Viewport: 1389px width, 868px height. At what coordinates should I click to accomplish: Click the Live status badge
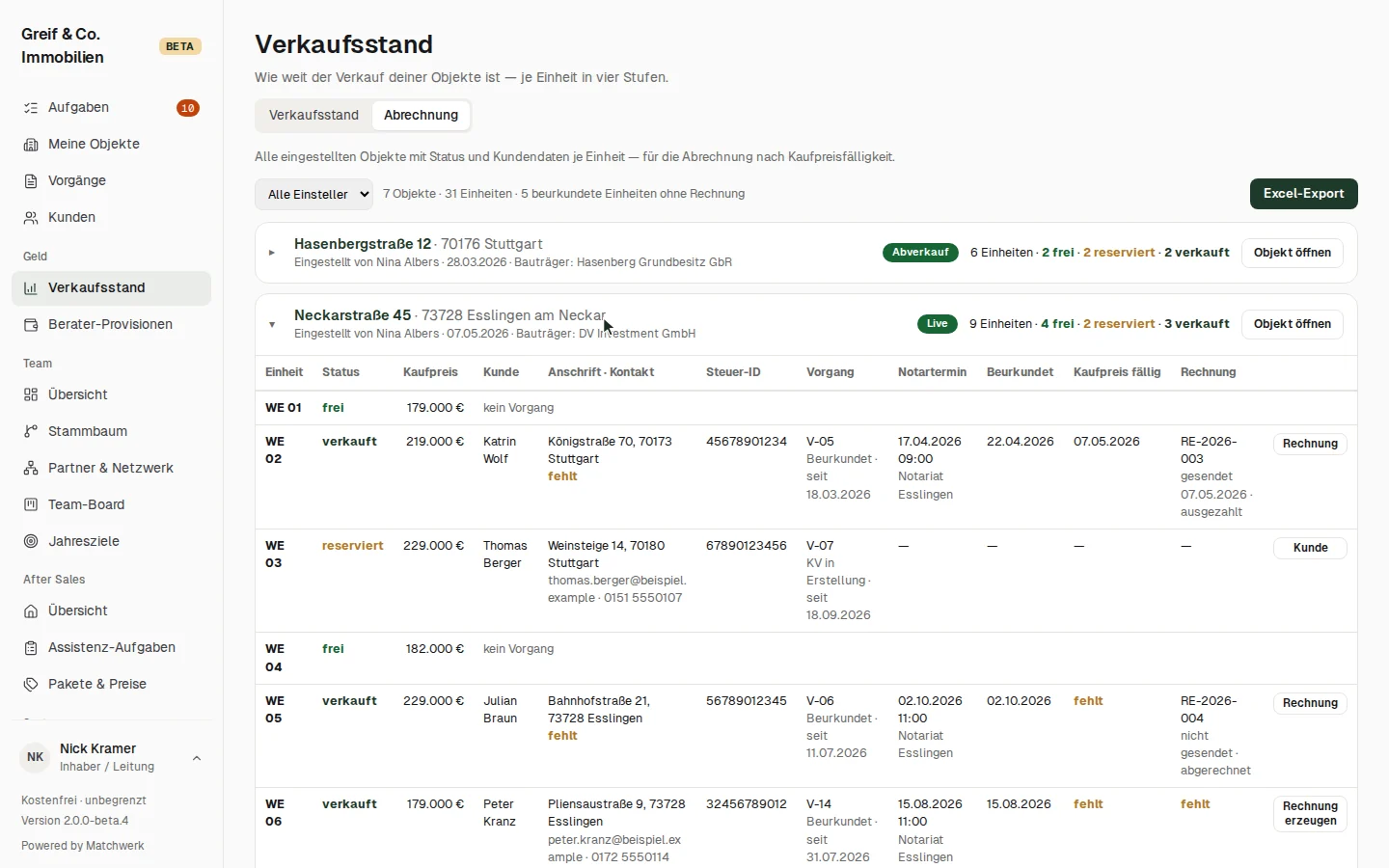click(938, 324)
